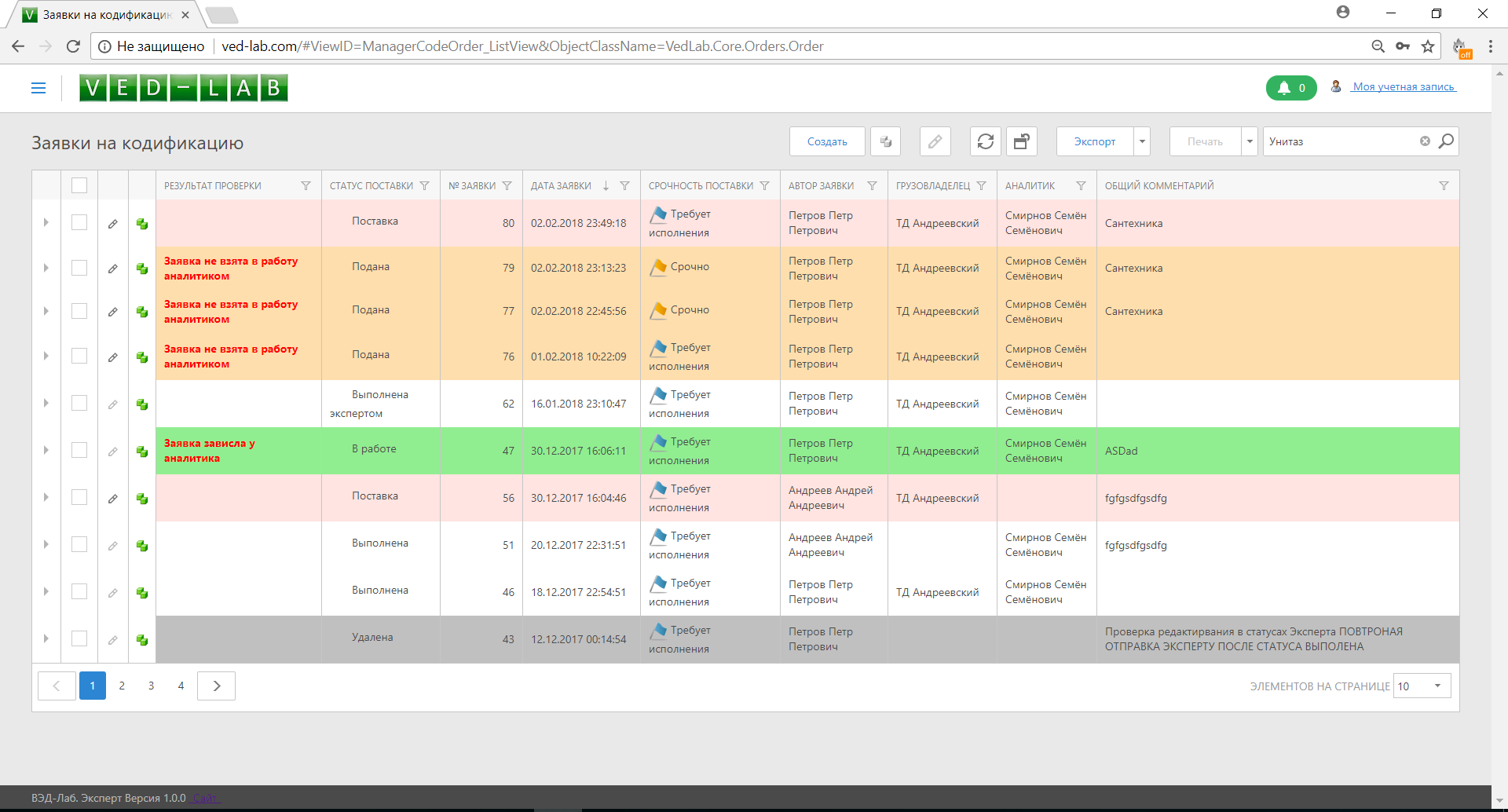1508x812 pixels.
Task: Sort by Дата заявки column header
Action: coord(561,186)
